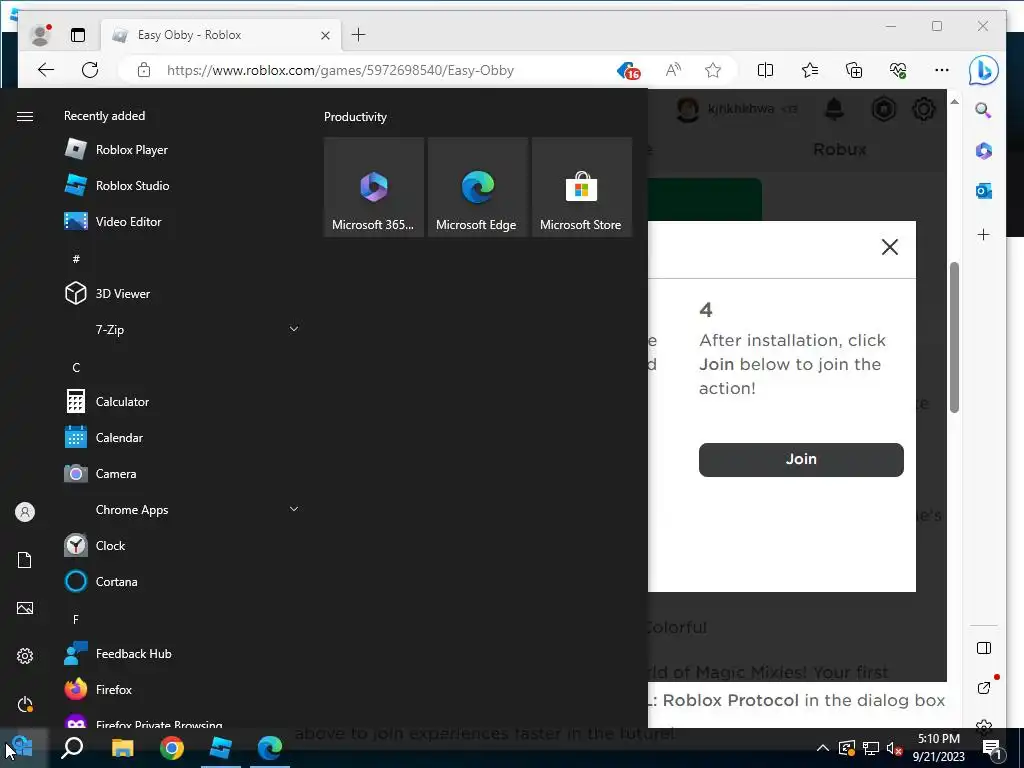Jump to letter # app section
Image resolution: width=1024 pixels, height=768 pixels.
click(76, 259)
